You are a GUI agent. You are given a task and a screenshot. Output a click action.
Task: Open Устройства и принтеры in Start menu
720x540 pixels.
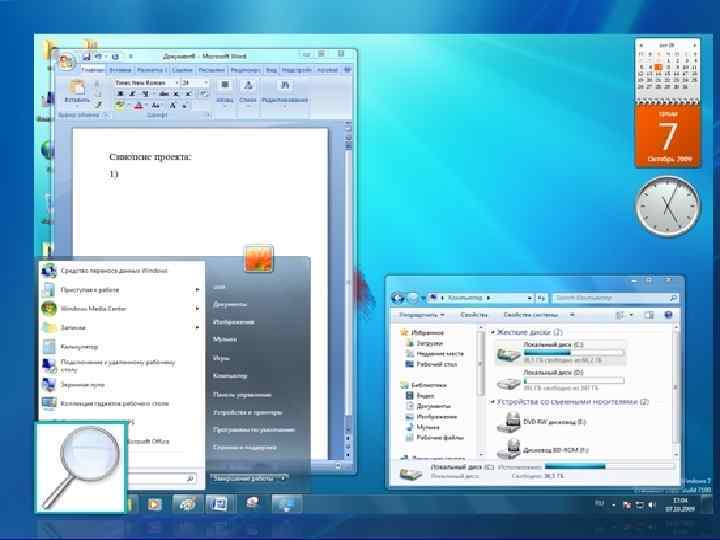248,412
